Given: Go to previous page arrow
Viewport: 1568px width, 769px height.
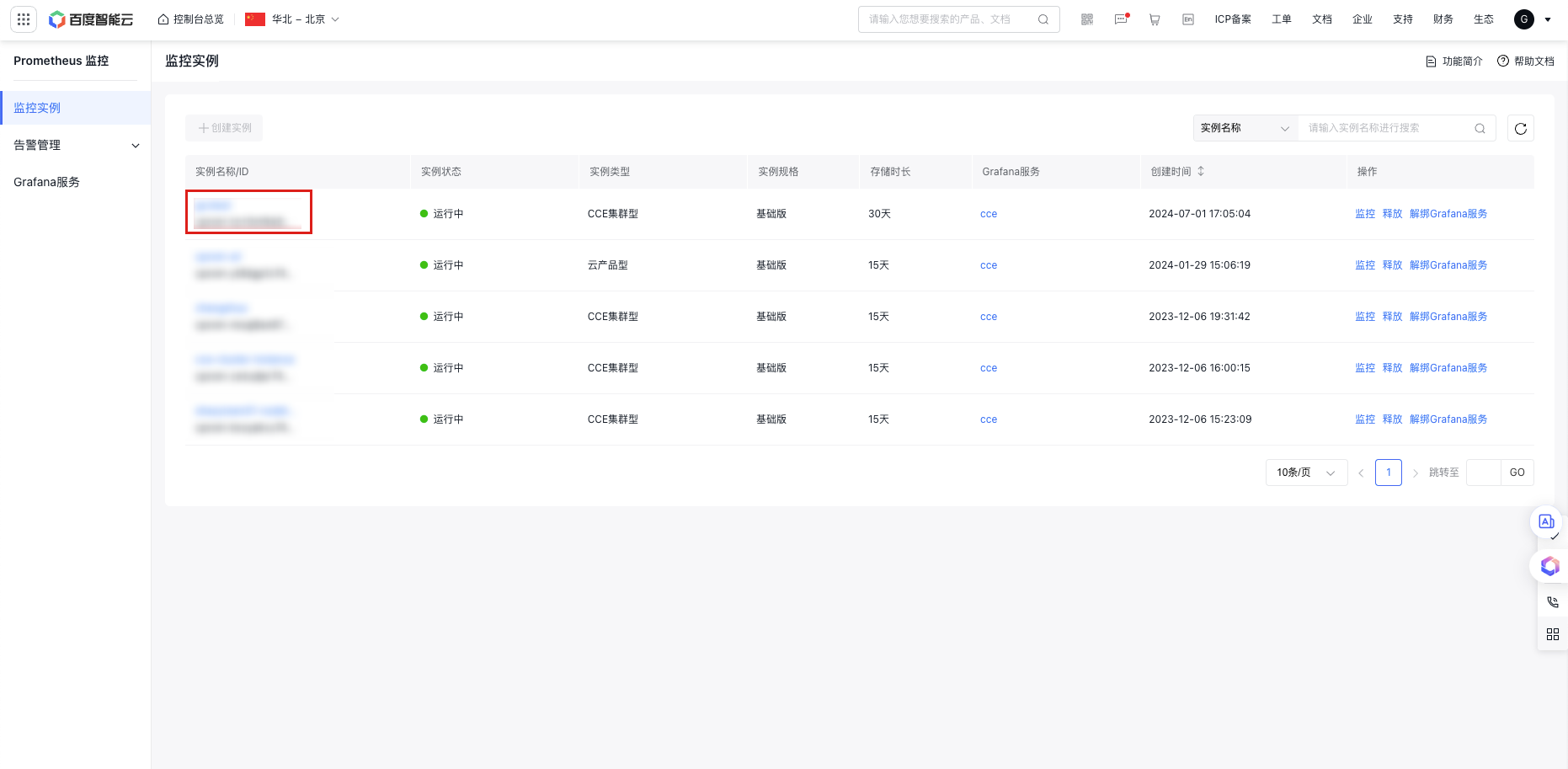Looking at the screenshot, I should coord(1361,473).
